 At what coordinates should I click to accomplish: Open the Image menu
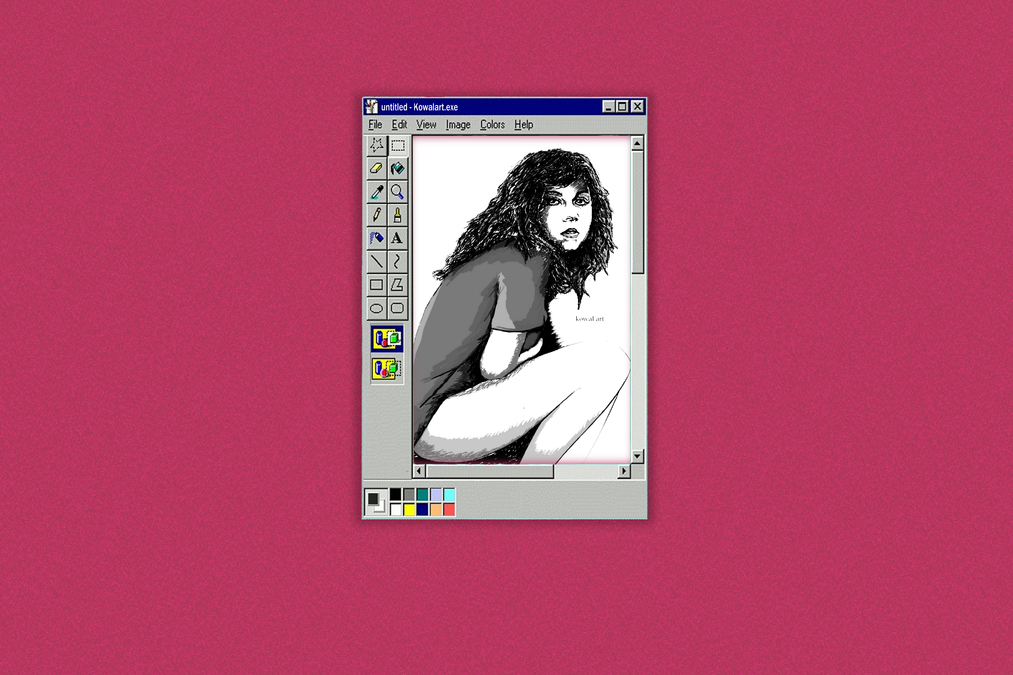pos(458,125)
